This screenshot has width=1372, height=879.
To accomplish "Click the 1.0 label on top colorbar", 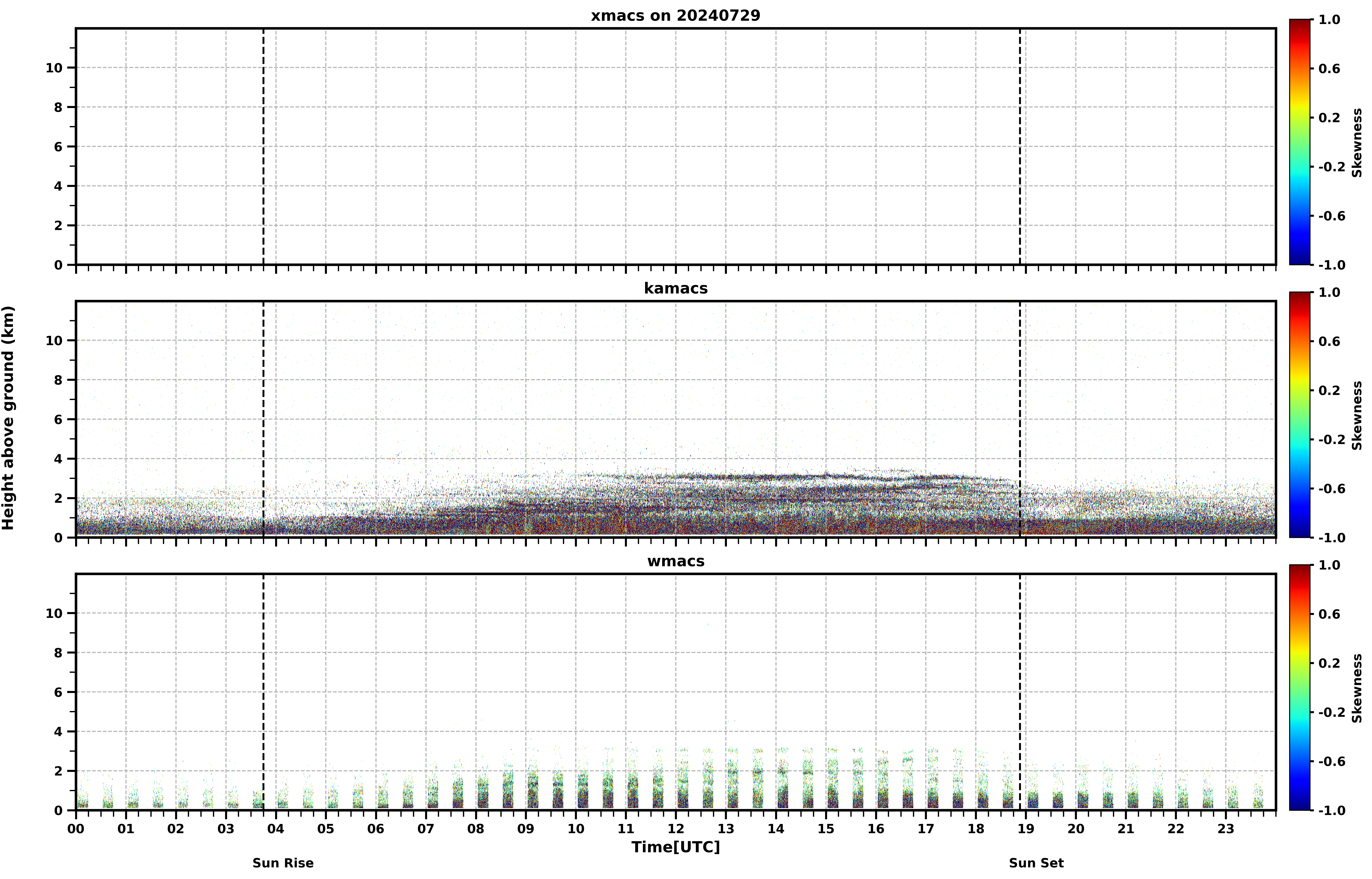I will point(1329,19).
